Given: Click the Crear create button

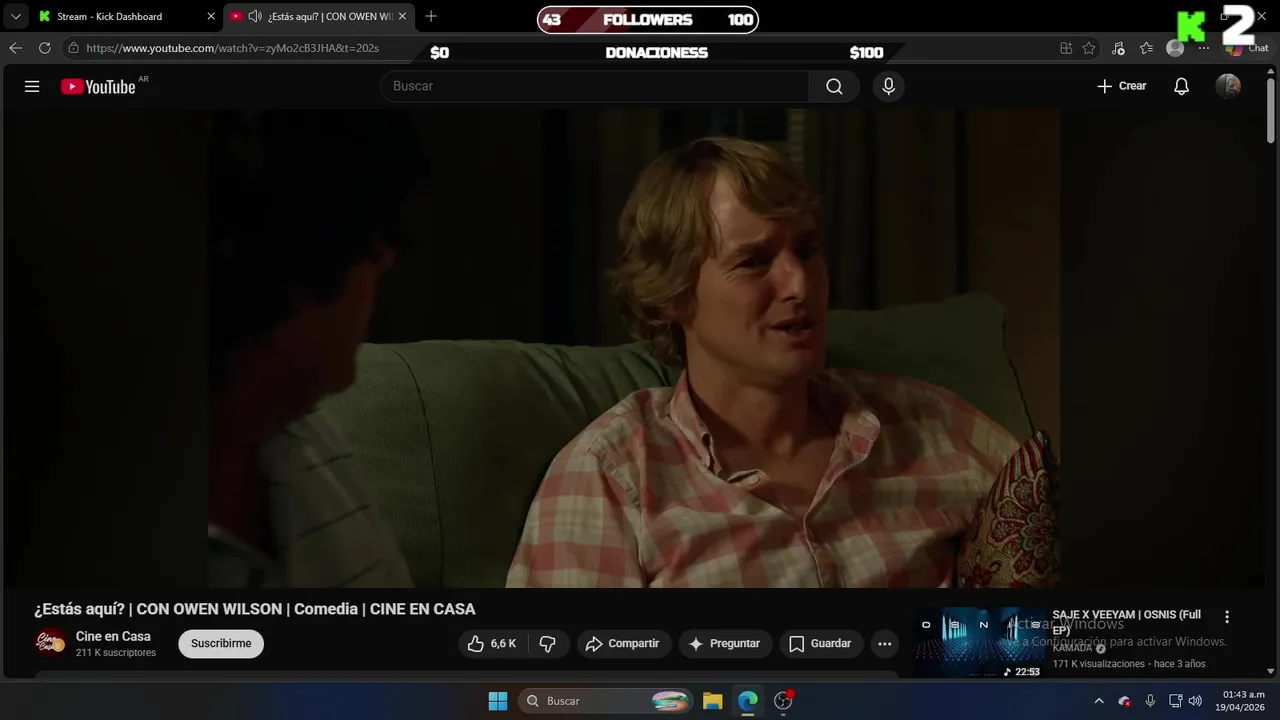Looking at the screenshot, I should pos(1122,86).
